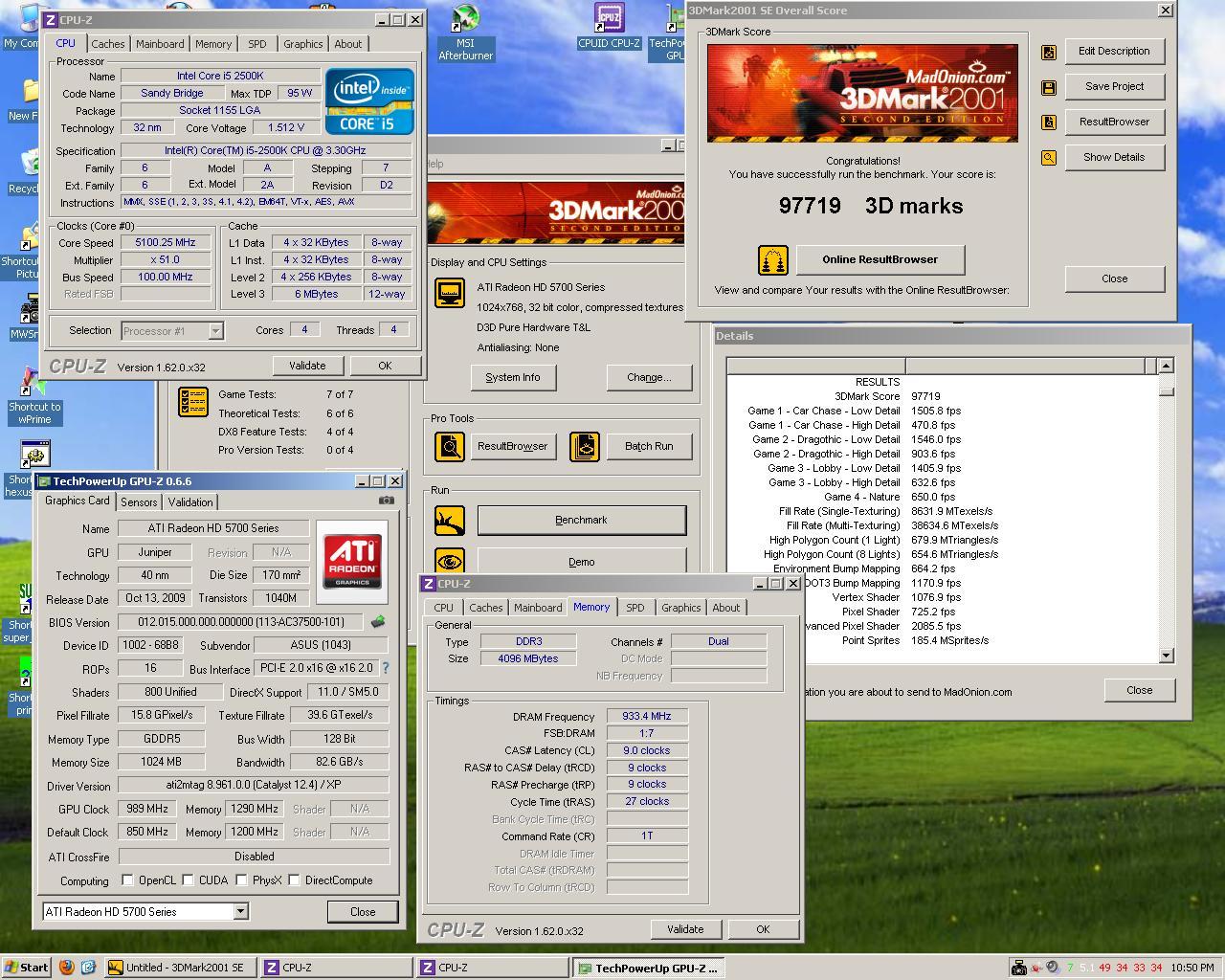Click OK in the lower CPU-Z memory window

pos(763,929)
